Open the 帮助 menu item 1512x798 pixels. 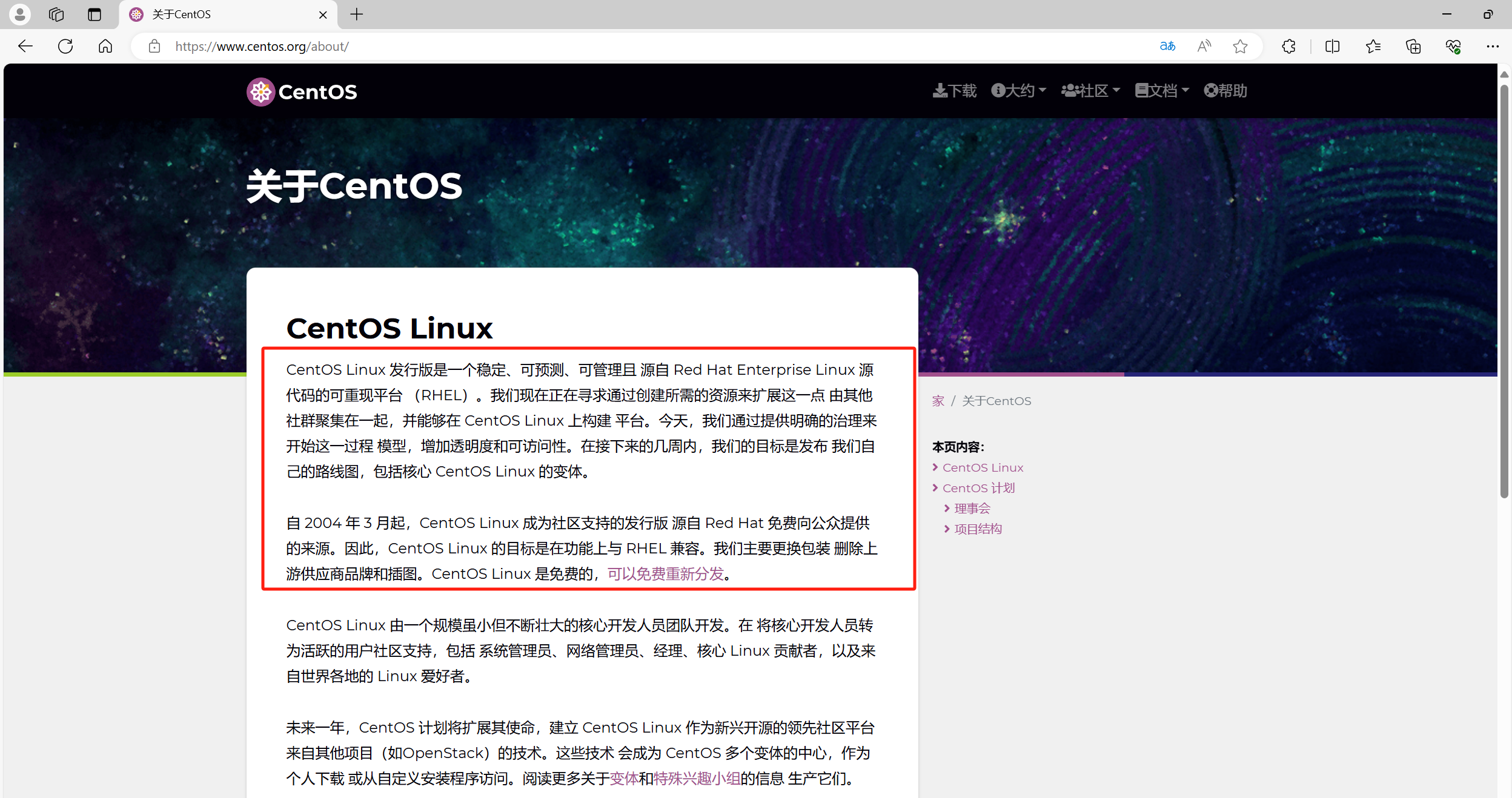pyautogui.click(x=1225, y=91)
